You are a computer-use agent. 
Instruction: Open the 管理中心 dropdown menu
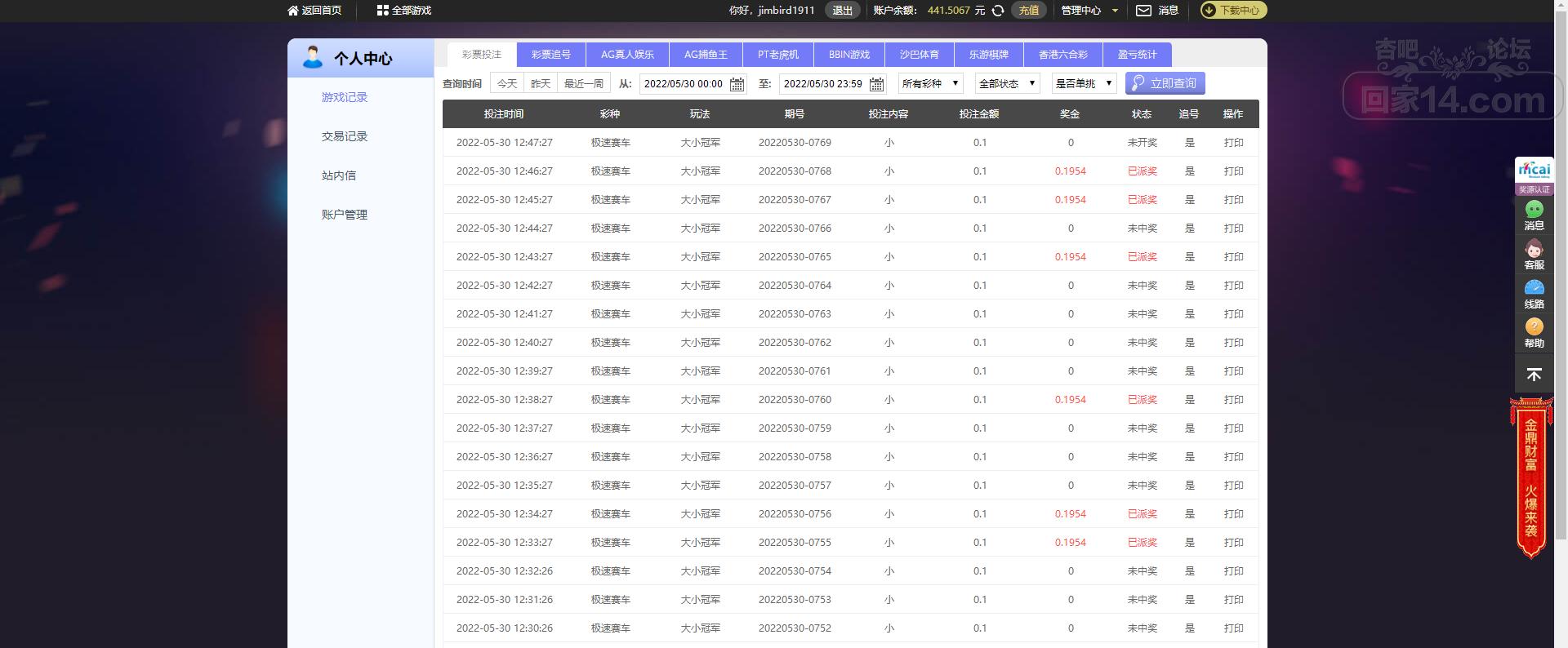(1089, 11)
